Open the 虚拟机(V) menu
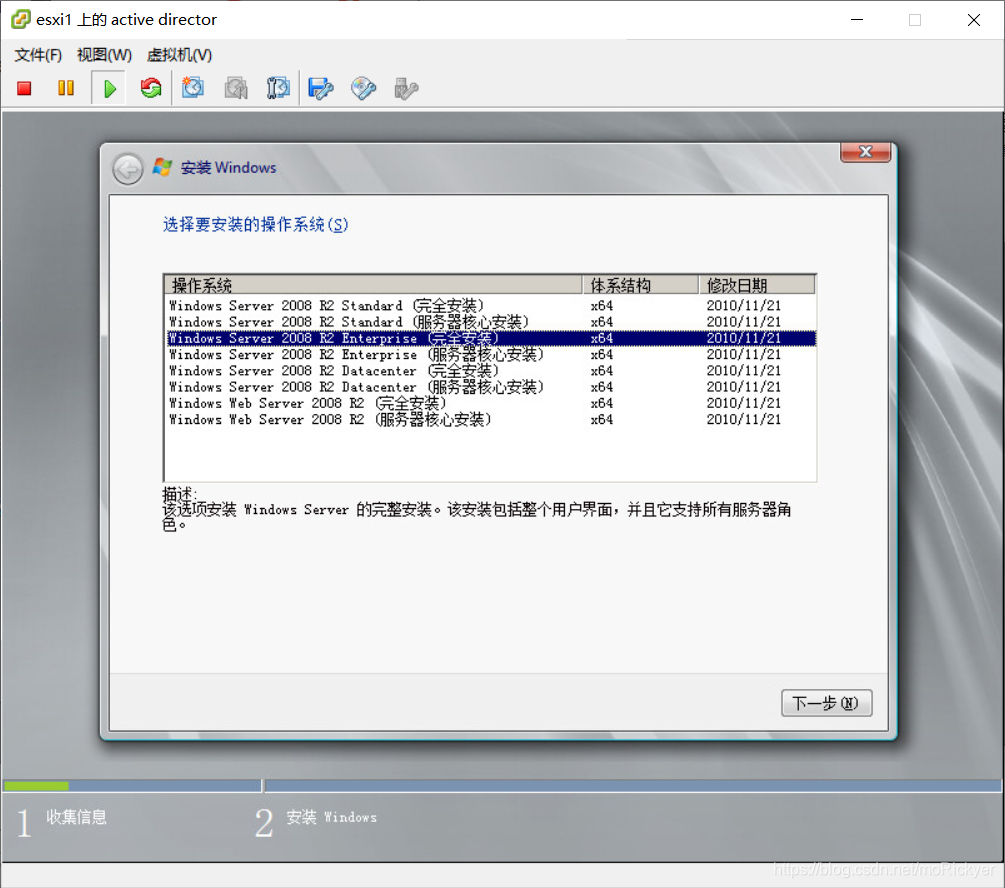 tap(179, 55)
